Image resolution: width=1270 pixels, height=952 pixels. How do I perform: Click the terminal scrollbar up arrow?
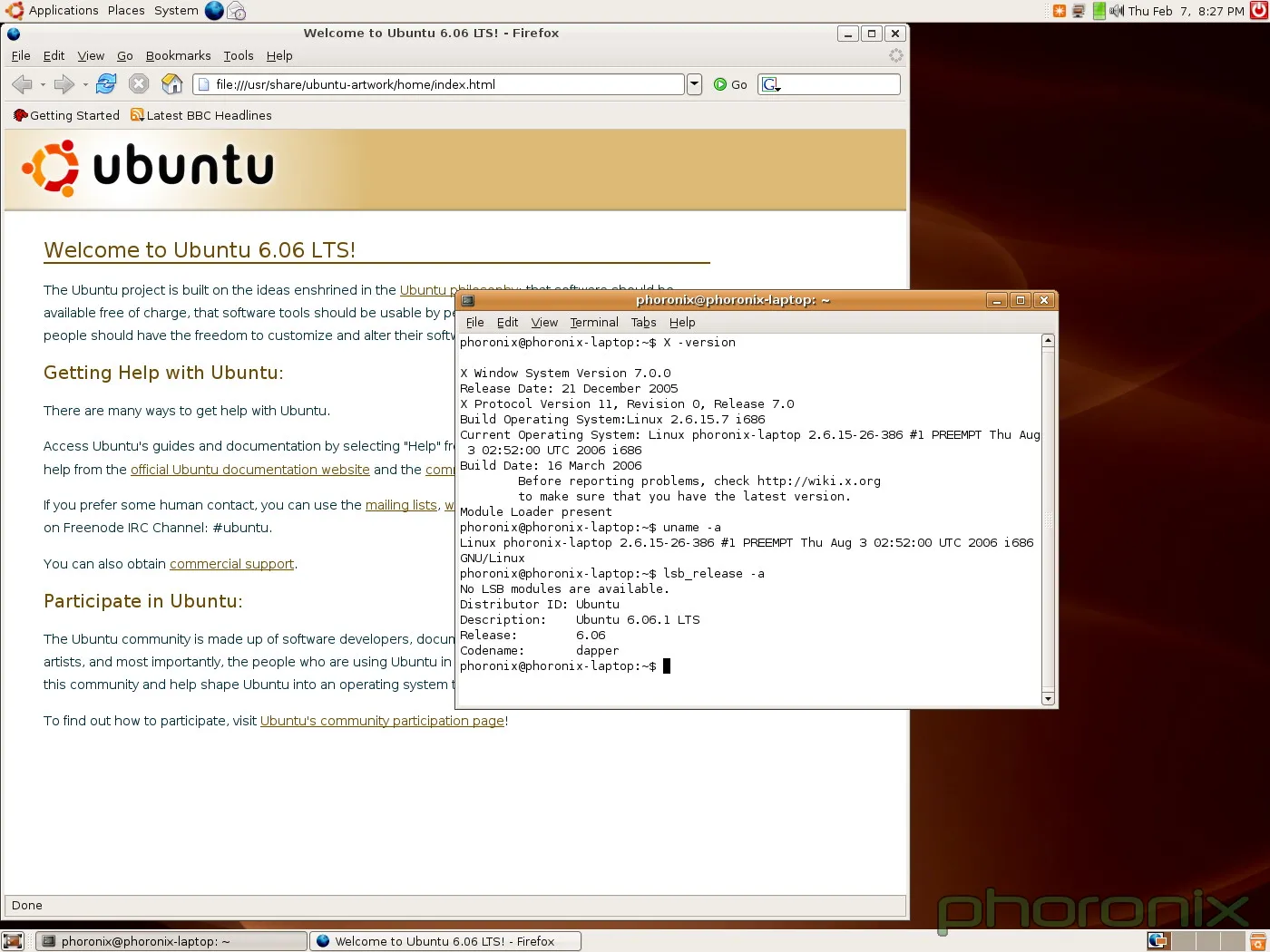click(x=1049, y=341)
